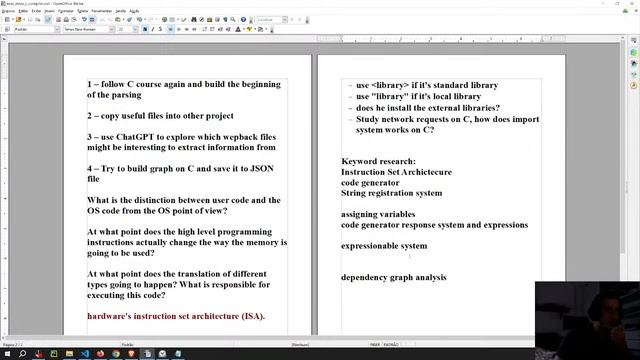Click the Decrease indent icon

point(220,29)
